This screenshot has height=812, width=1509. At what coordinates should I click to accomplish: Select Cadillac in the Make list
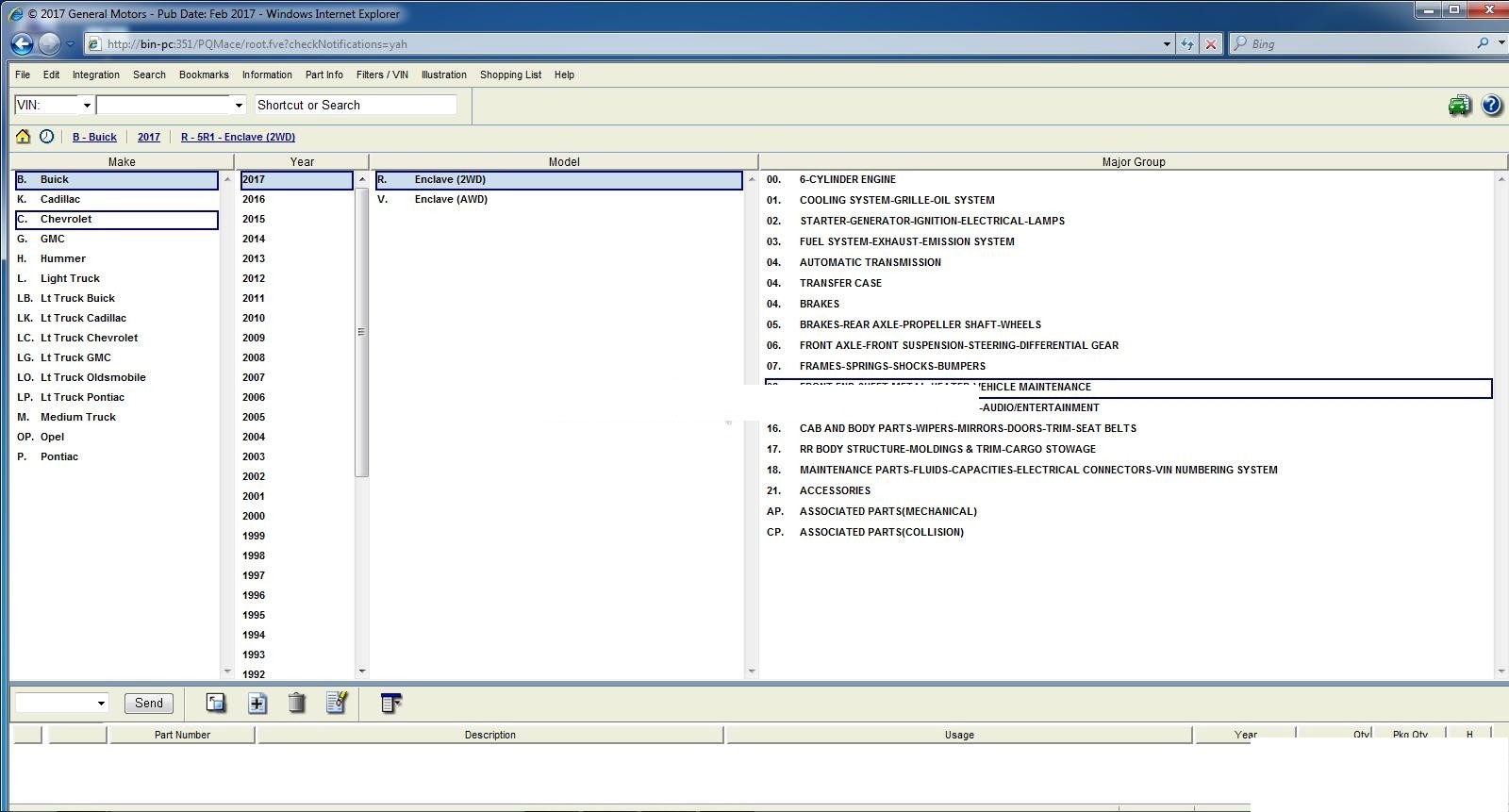click(117, 199)
